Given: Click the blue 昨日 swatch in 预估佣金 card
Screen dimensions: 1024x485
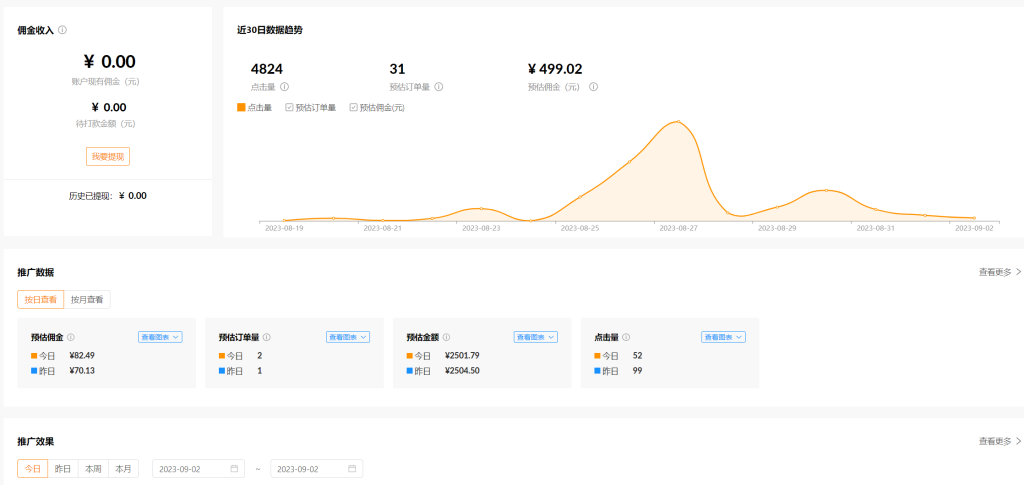Looking at the screenshot, I should (34, 371).
